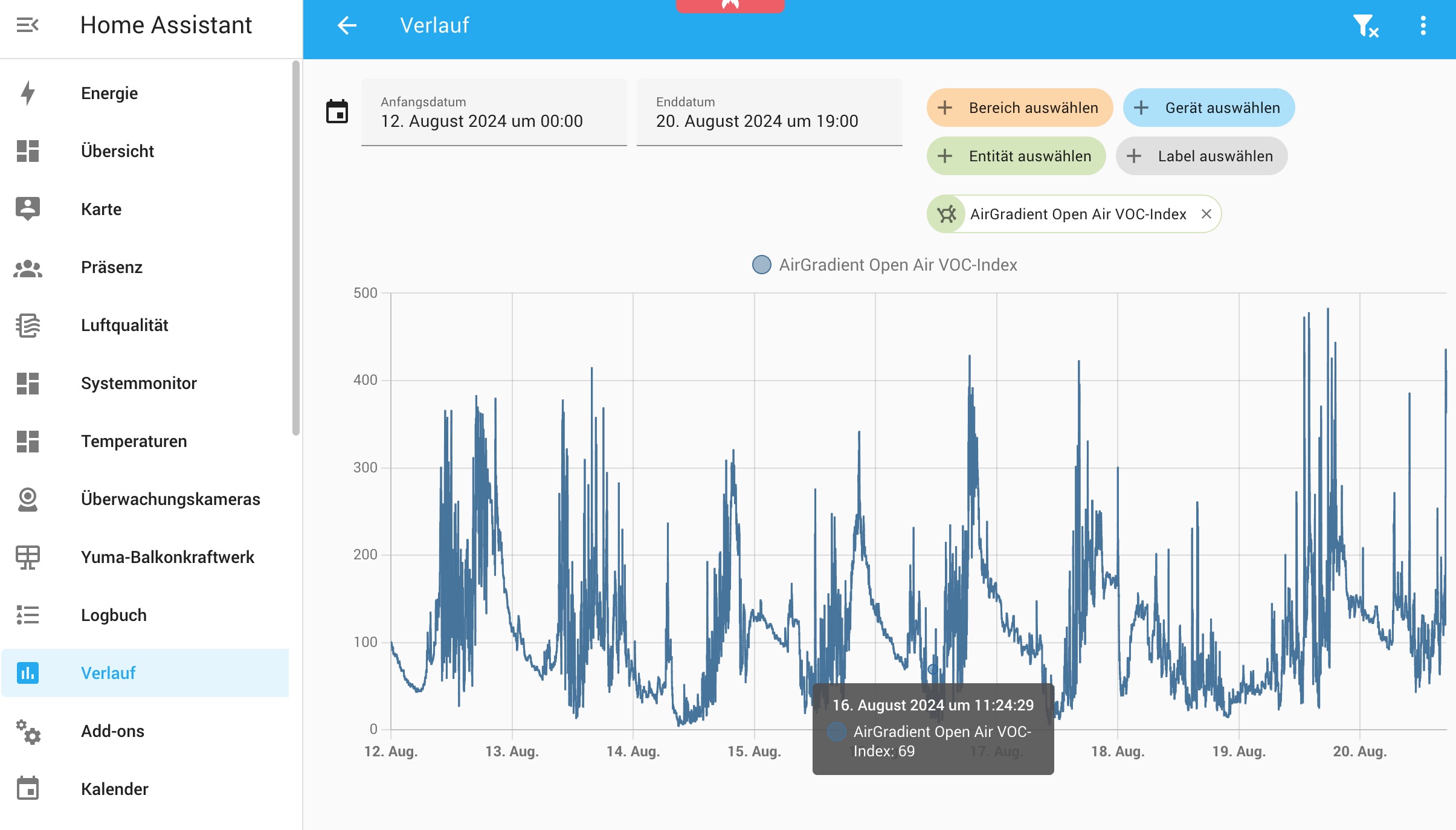Collapse the sidebar with the menu icon
The height and width of the screenshot is (830, 1456).
pos(28,25)
